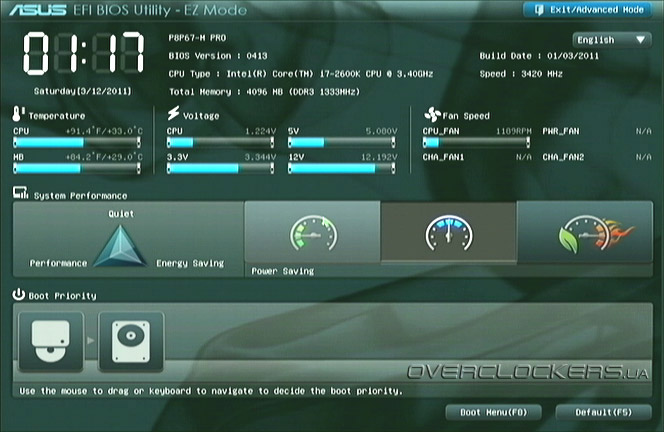Click the 01:17 digital clock display

[x=83, y=53]
